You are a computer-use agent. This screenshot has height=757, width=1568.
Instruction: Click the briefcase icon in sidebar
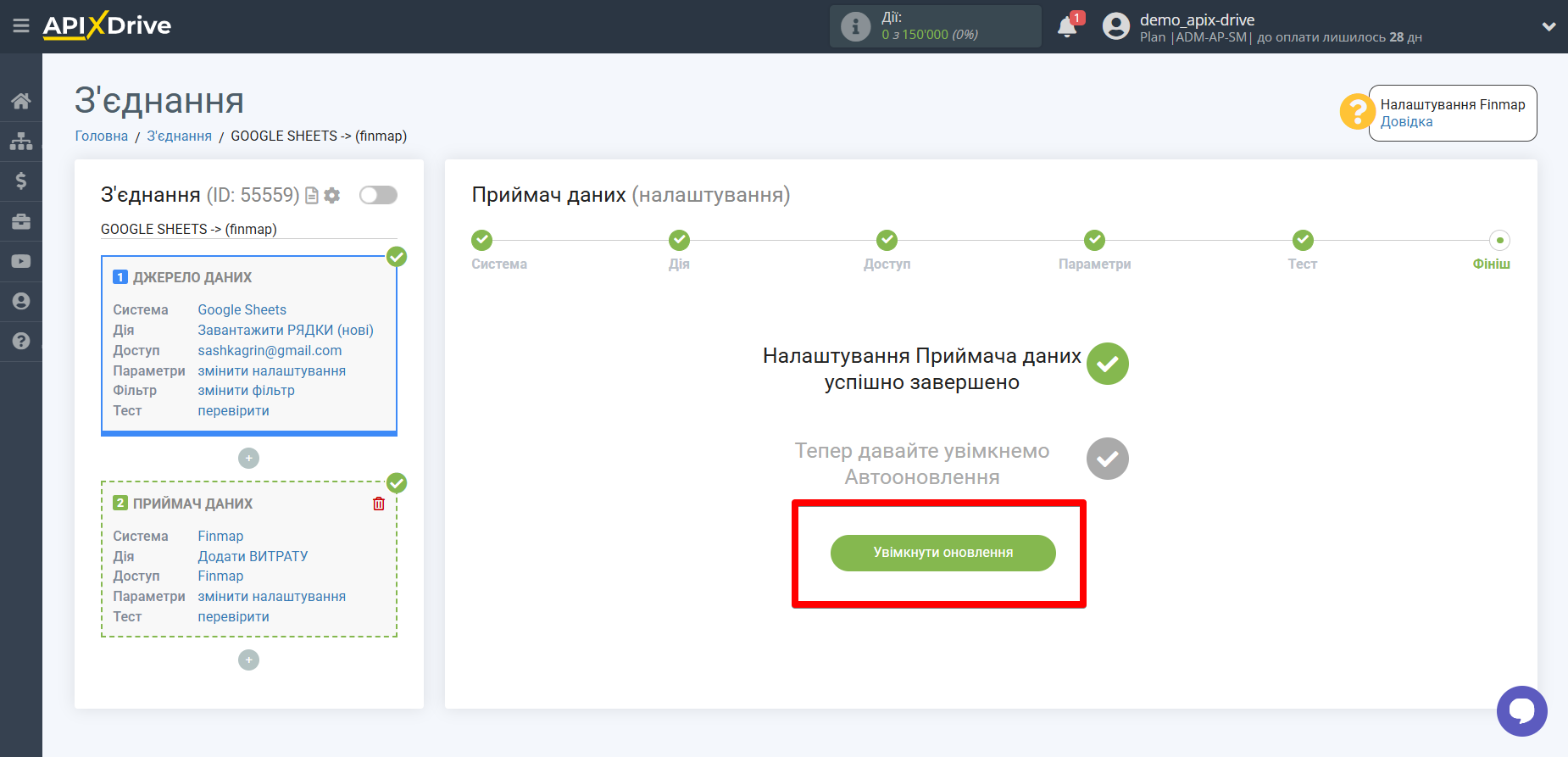pyautogui.click(x=21, y=221)
